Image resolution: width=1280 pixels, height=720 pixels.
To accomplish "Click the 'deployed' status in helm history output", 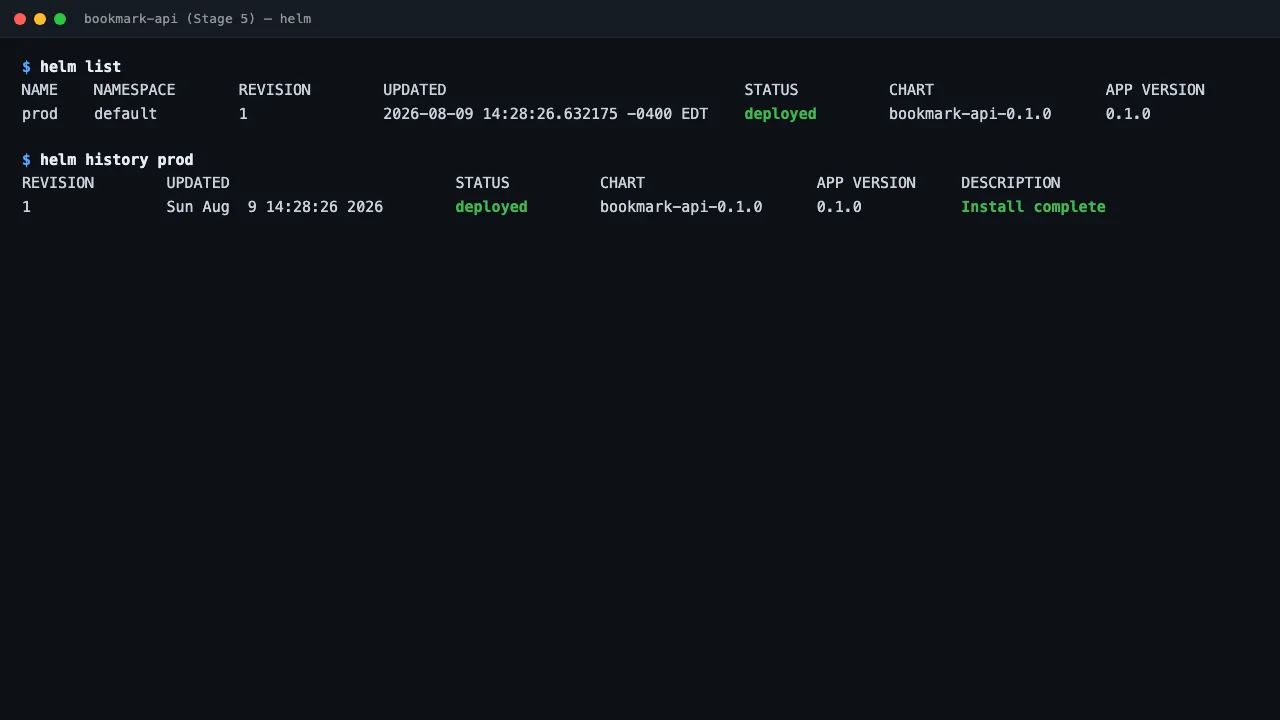I will pos(491,207).
